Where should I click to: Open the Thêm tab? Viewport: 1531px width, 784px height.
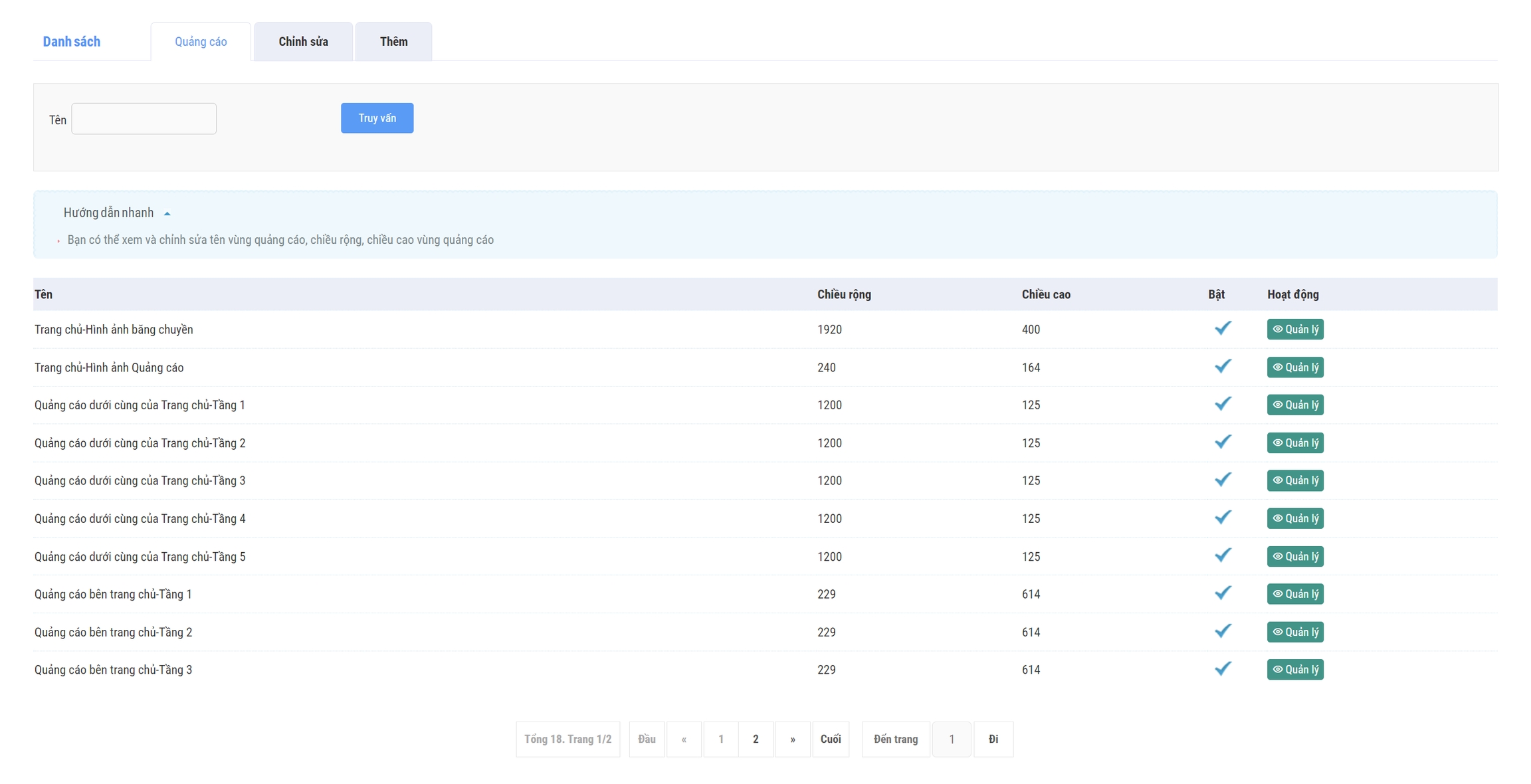coord(393,42)
